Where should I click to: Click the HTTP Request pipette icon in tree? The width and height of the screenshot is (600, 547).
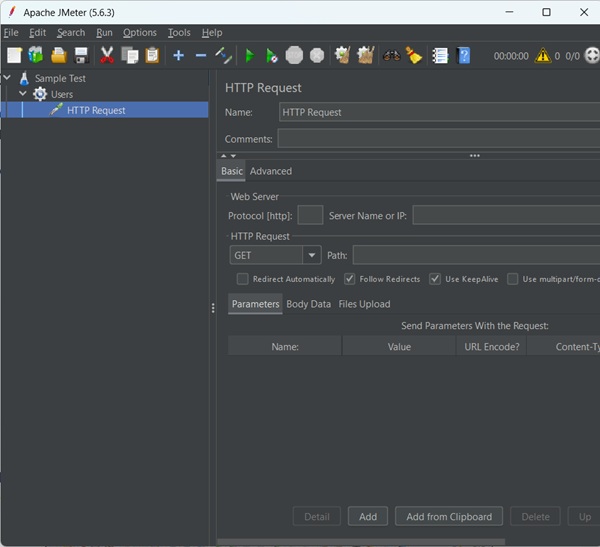[x=56, y=110]
